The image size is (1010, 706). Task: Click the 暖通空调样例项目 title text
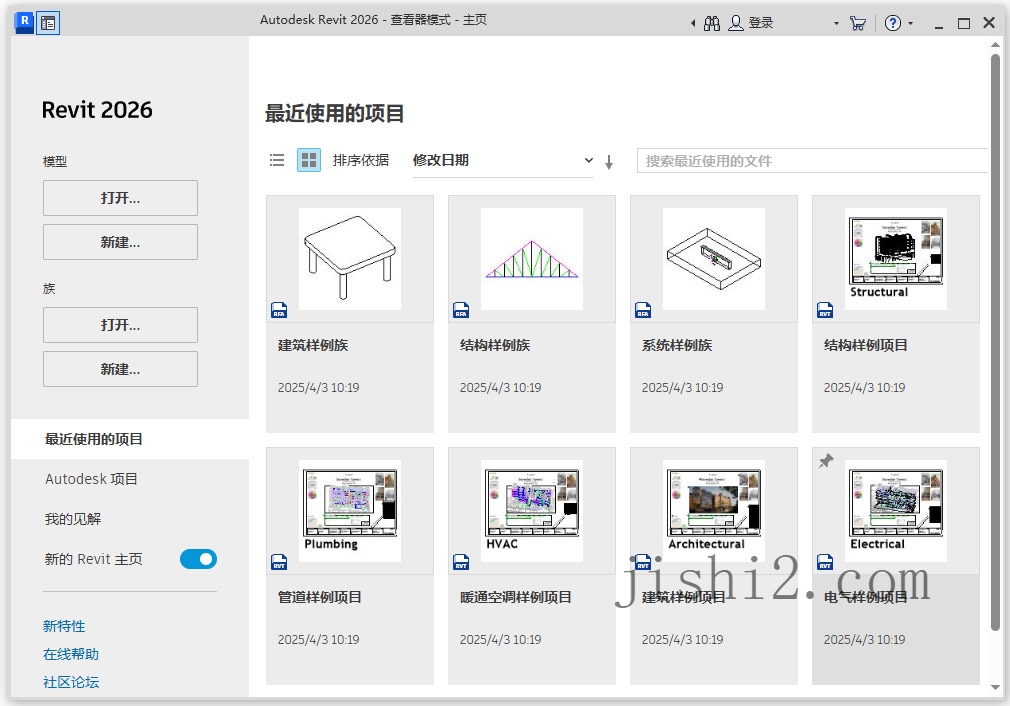[516, 597]
